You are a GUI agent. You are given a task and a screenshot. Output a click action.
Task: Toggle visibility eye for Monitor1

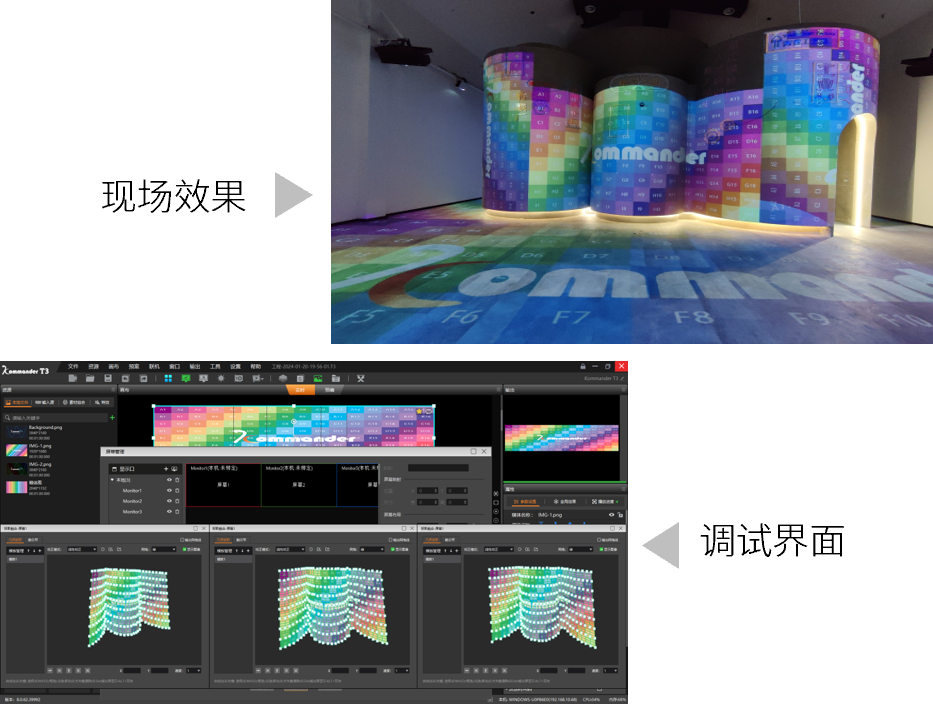pos(168,491)
